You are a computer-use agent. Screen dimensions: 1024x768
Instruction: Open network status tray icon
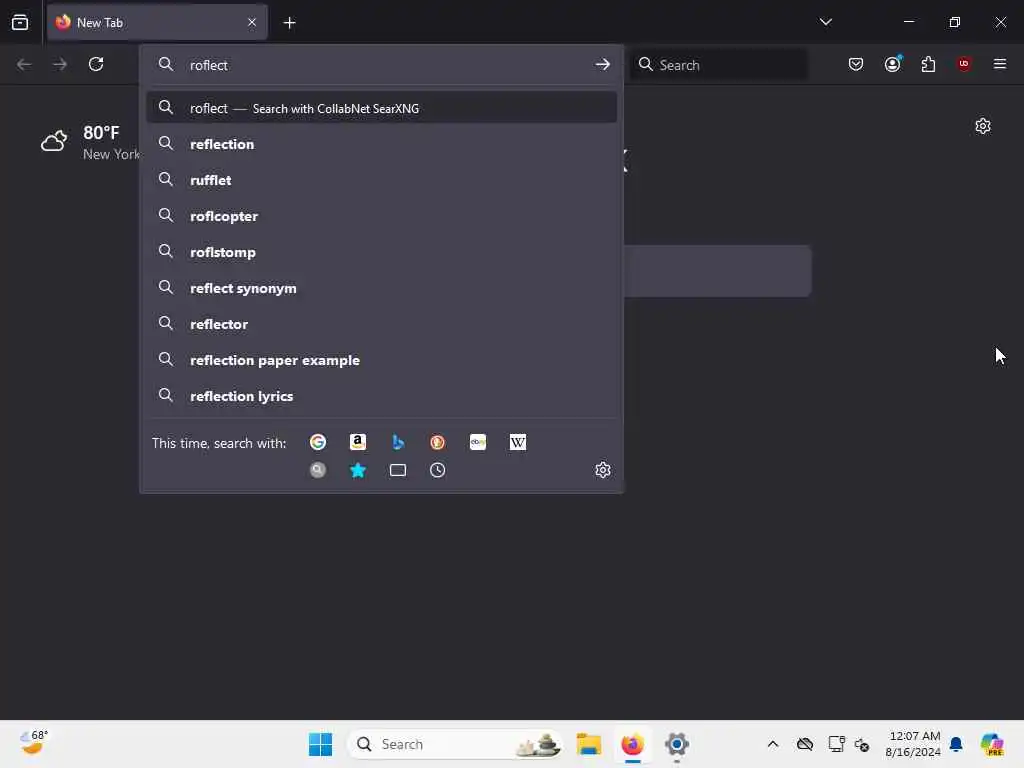pos(836,744)
